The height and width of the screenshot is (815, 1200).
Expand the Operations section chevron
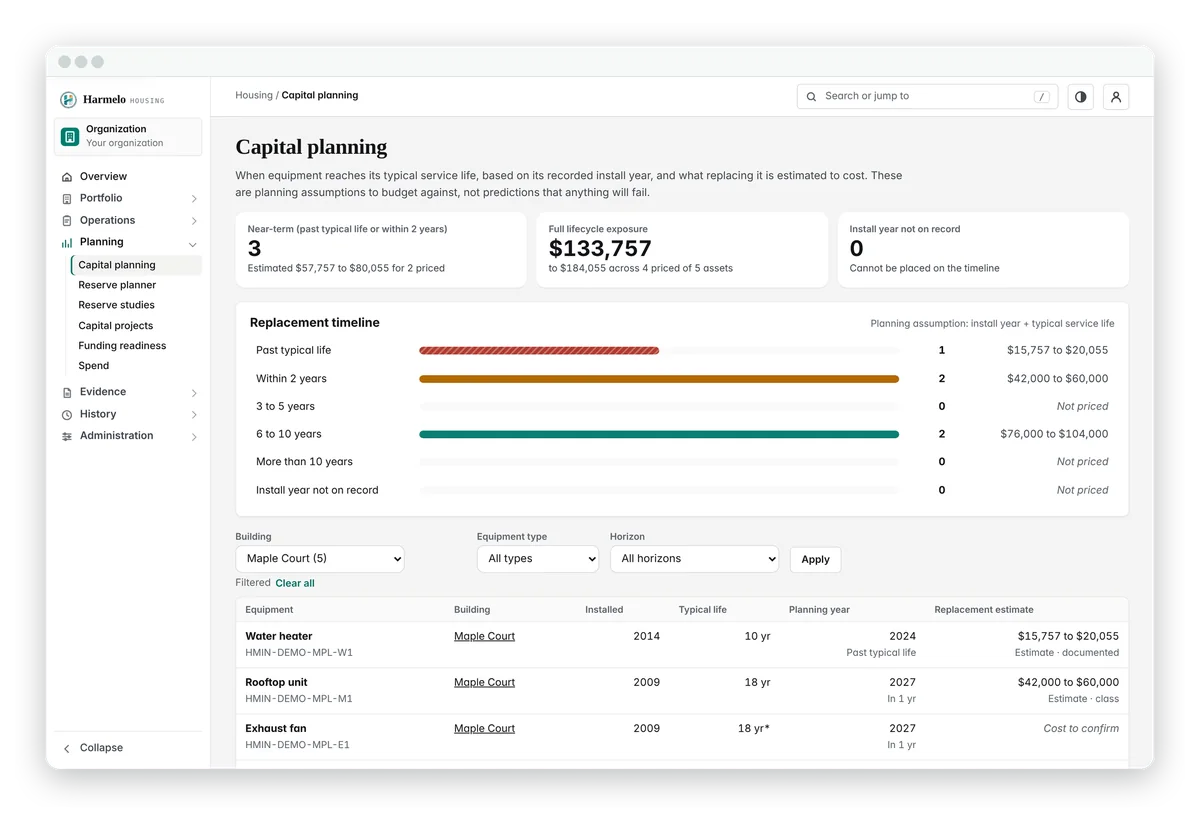(x=194, y=221)
